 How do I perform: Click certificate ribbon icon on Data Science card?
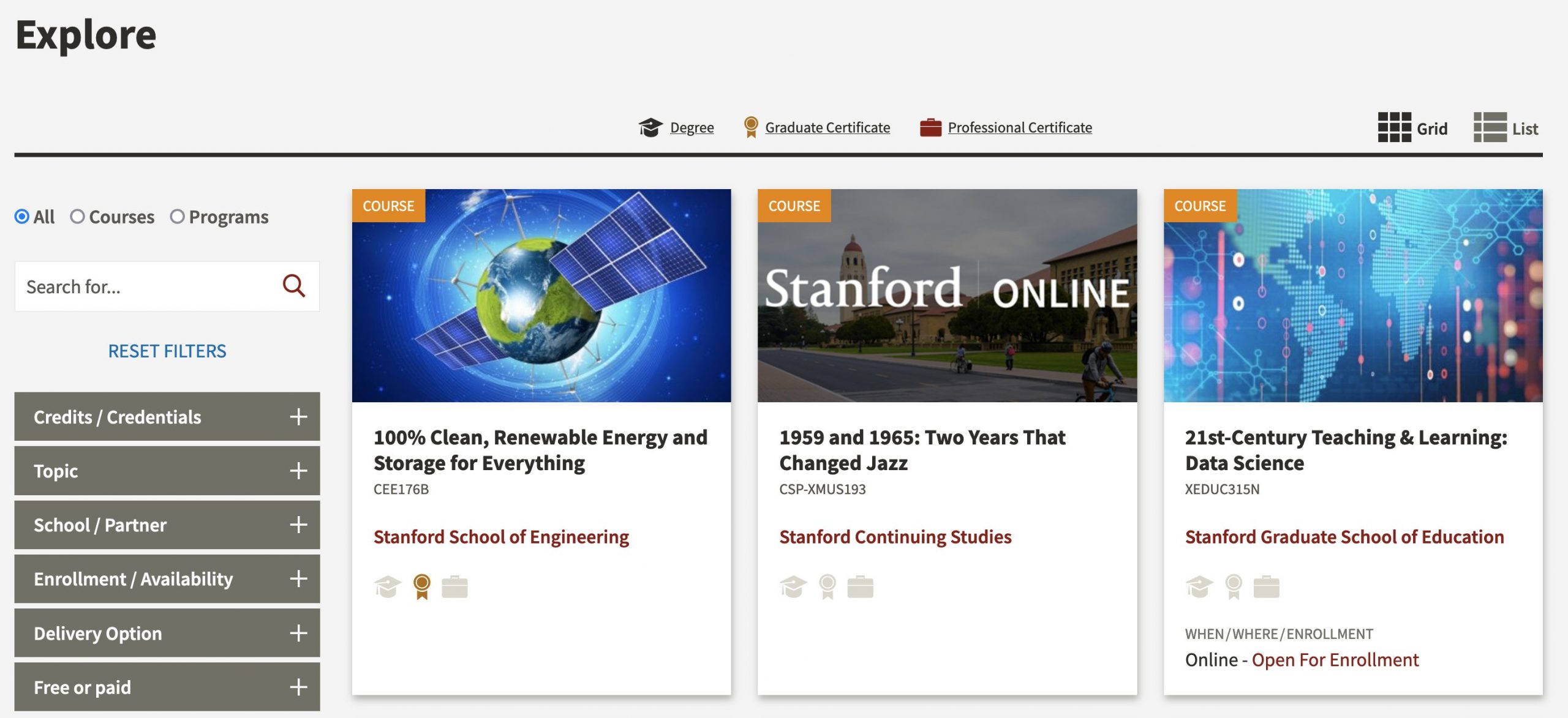tap(1234, 587)
